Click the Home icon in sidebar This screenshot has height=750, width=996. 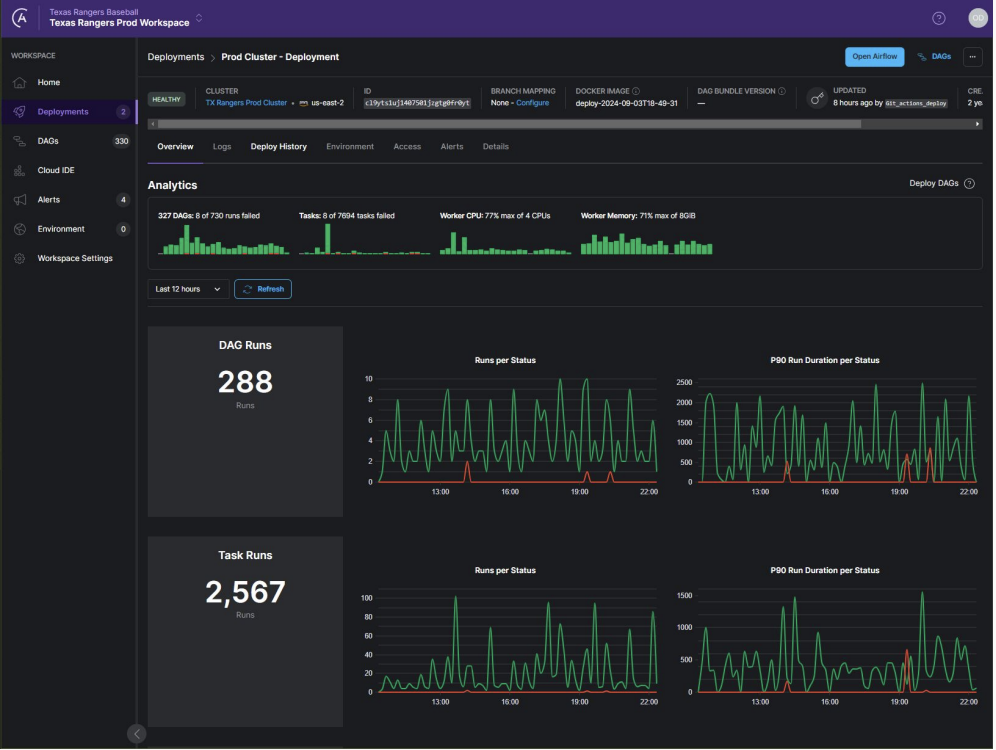19,82
